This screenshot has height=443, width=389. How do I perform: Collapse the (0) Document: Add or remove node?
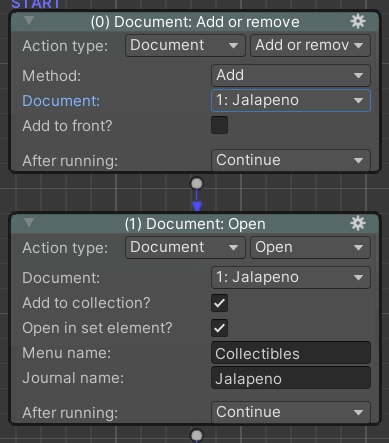pos(29,21)
